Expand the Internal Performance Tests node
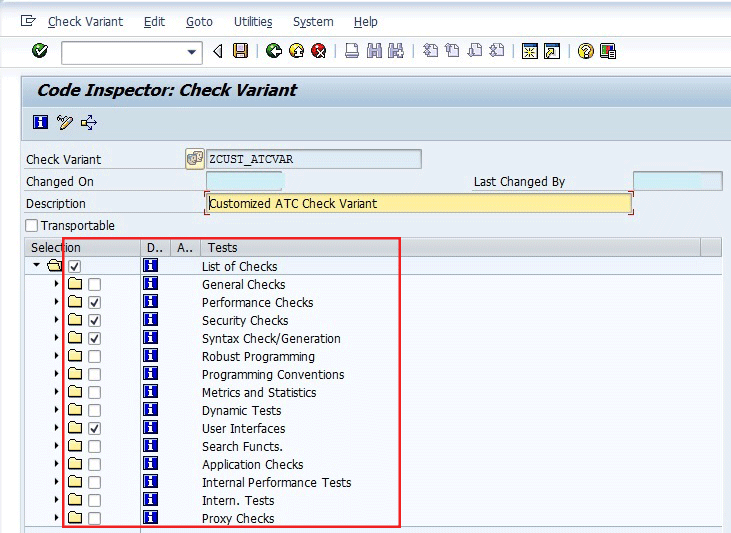Viewport: 731px width, 533px height. pyautogui.click(x=56, y=481)
